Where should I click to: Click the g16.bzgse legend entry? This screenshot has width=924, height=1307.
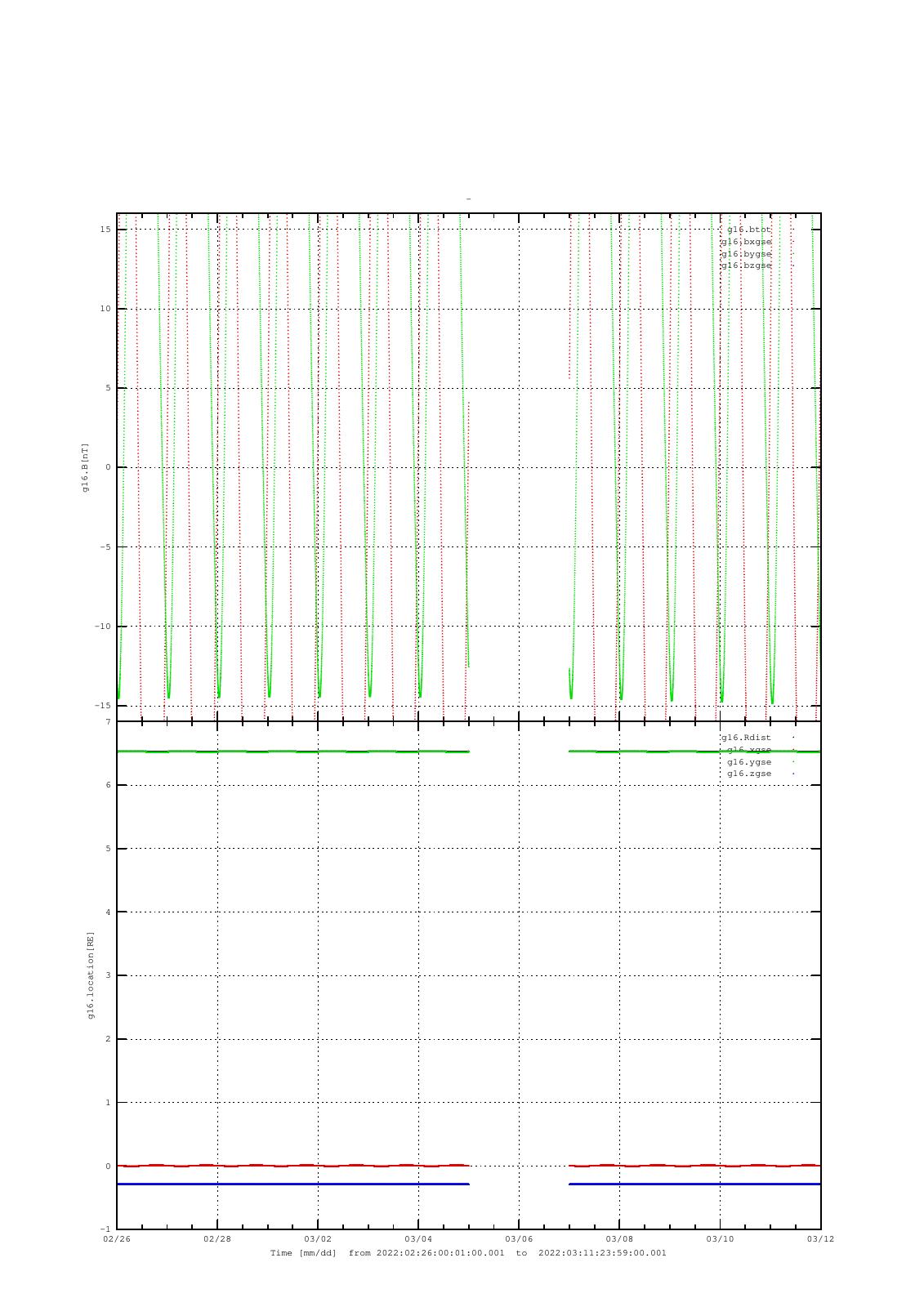tap(746, 265)
